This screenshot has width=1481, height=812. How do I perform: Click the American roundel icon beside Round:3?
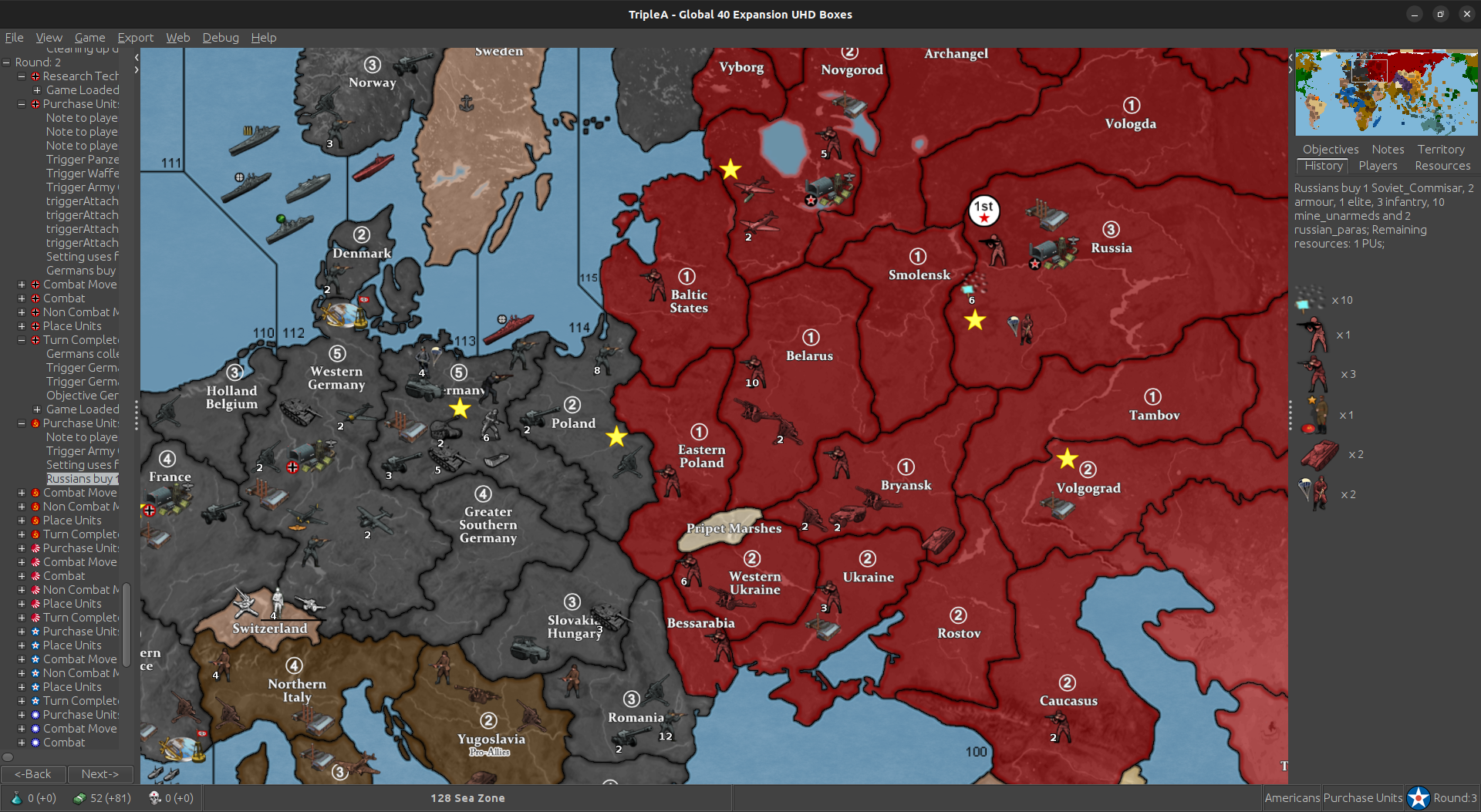point(1418,798)
